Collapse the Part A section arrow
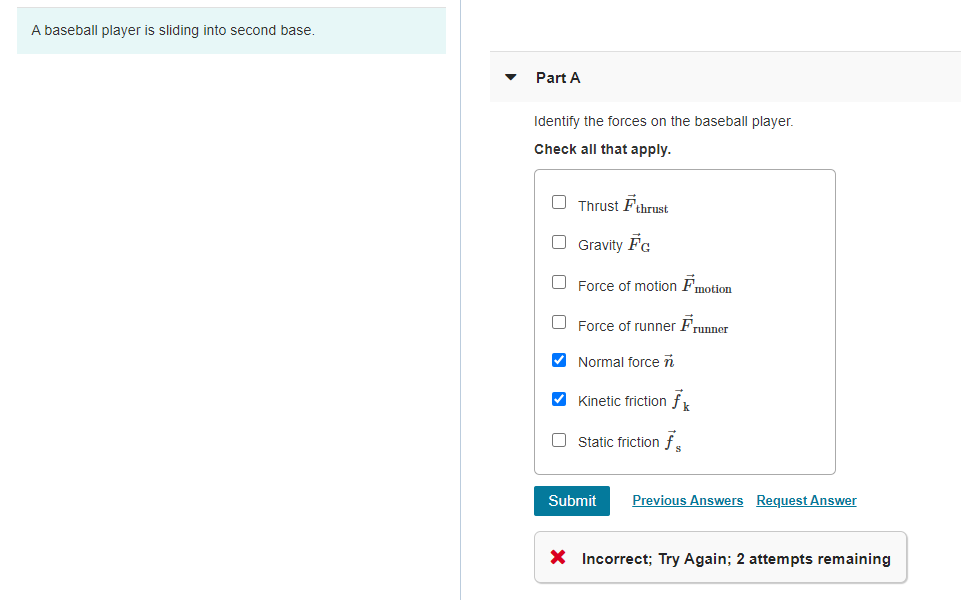The width and height of the screenshot is (961, 600). point(511,77)
